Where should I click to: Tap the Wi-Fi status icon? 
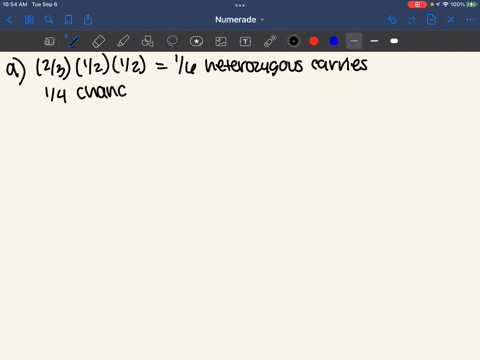[445, 4]
